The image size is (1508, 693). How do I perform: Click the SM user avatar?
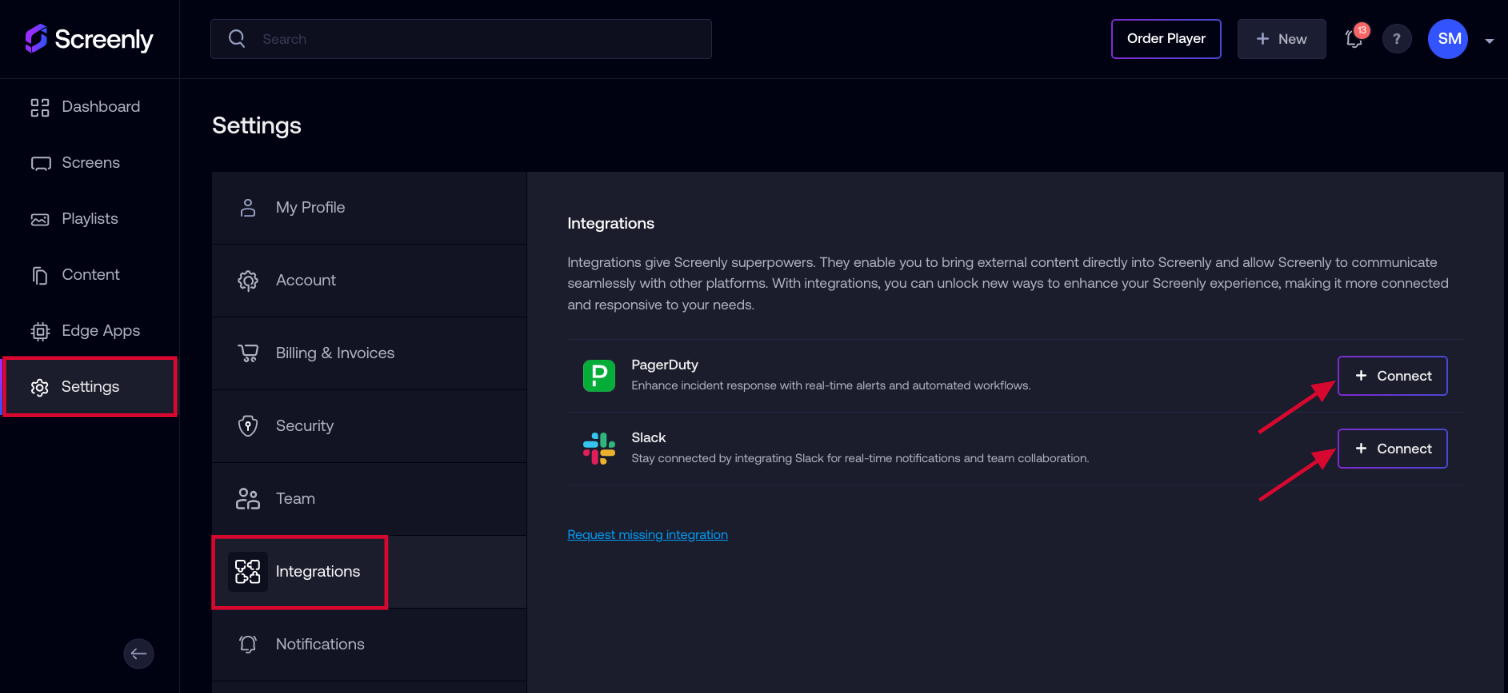pos(1448,39)
